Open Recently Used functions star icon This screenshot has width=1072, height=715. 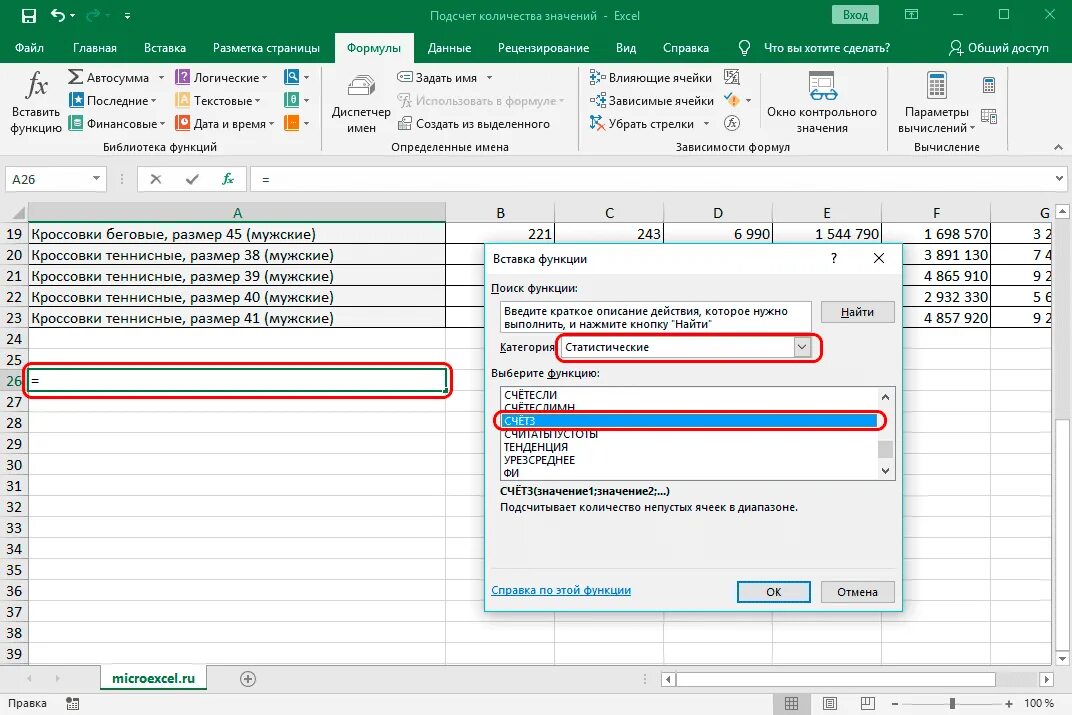pos(76,100)
